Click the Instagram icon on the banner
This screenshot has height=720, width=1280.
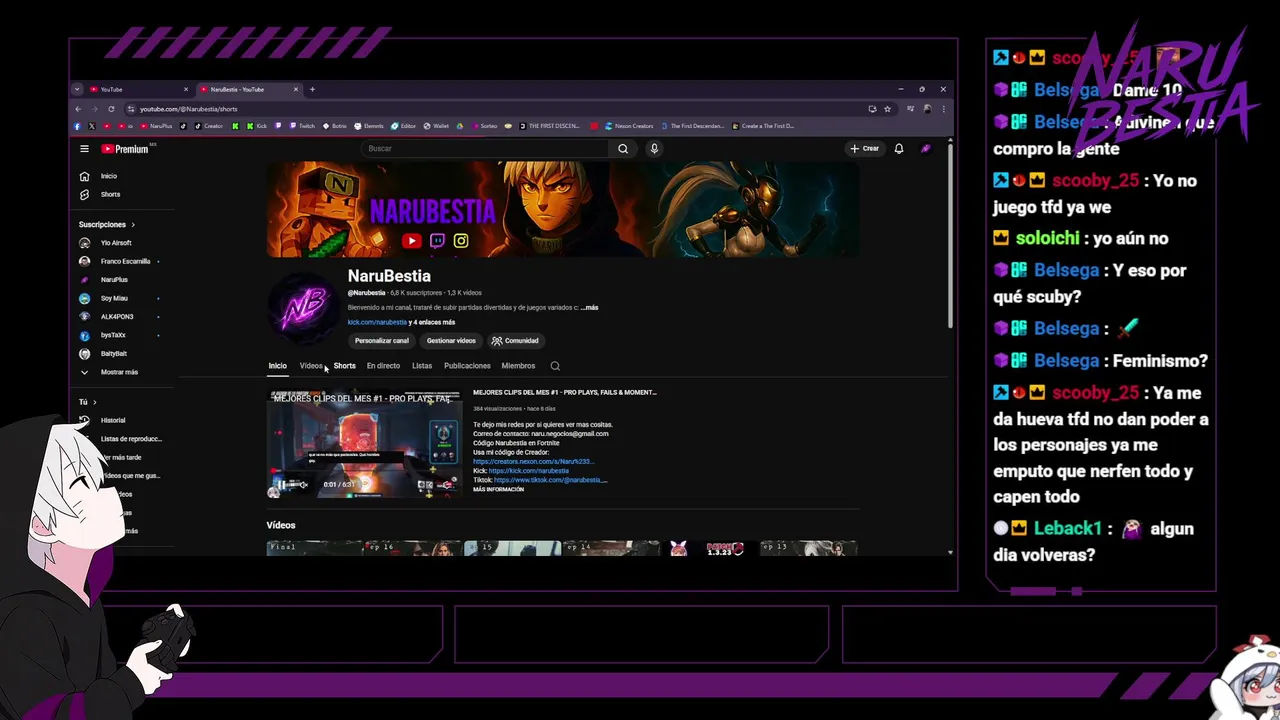coord(461,240)
